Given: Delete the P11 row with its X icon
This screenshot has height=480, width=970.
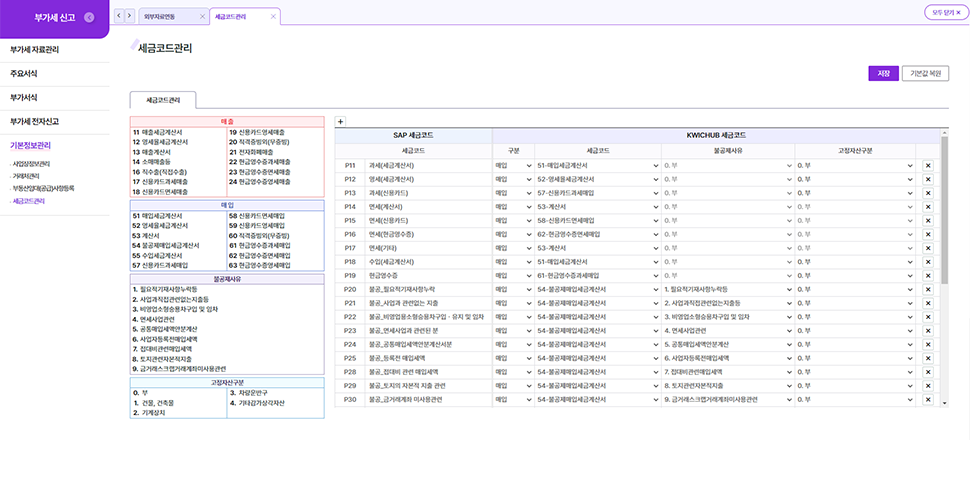Looking at the screenshot, I should click(928, 165).
